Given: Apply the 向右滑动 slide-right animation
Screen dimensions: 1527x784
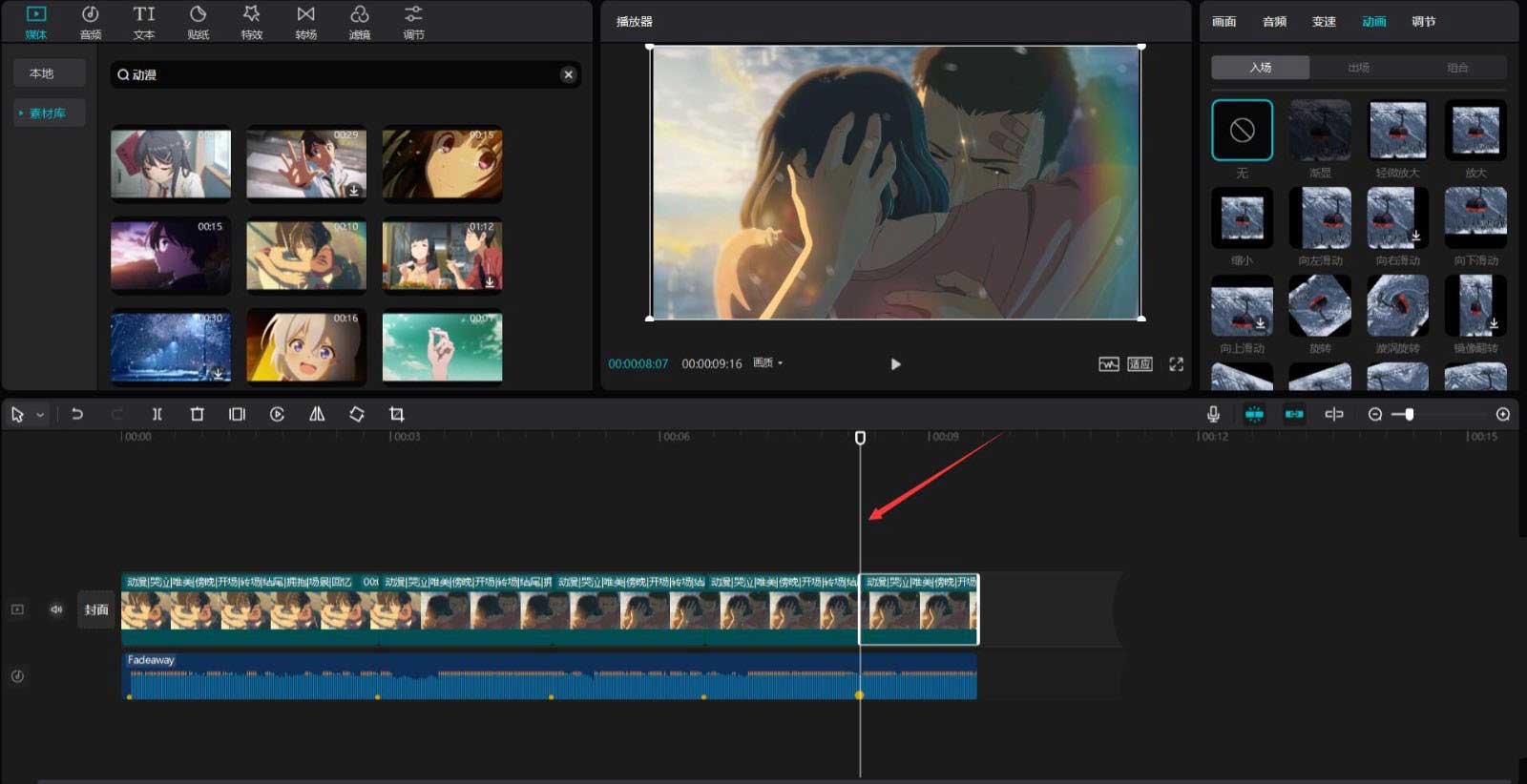Looking at the screenshot, I should point(1398,217).
